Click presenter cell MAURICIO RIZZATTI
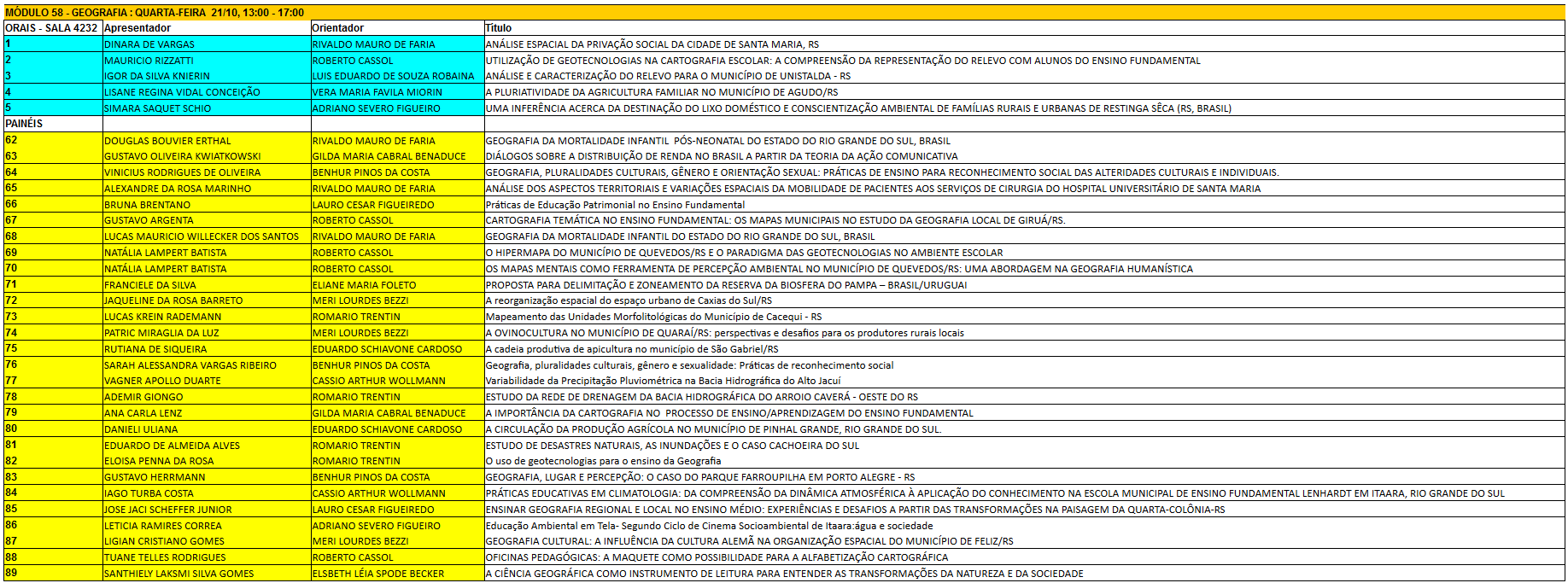The image size is (1568, 583). tap(149, 61)
